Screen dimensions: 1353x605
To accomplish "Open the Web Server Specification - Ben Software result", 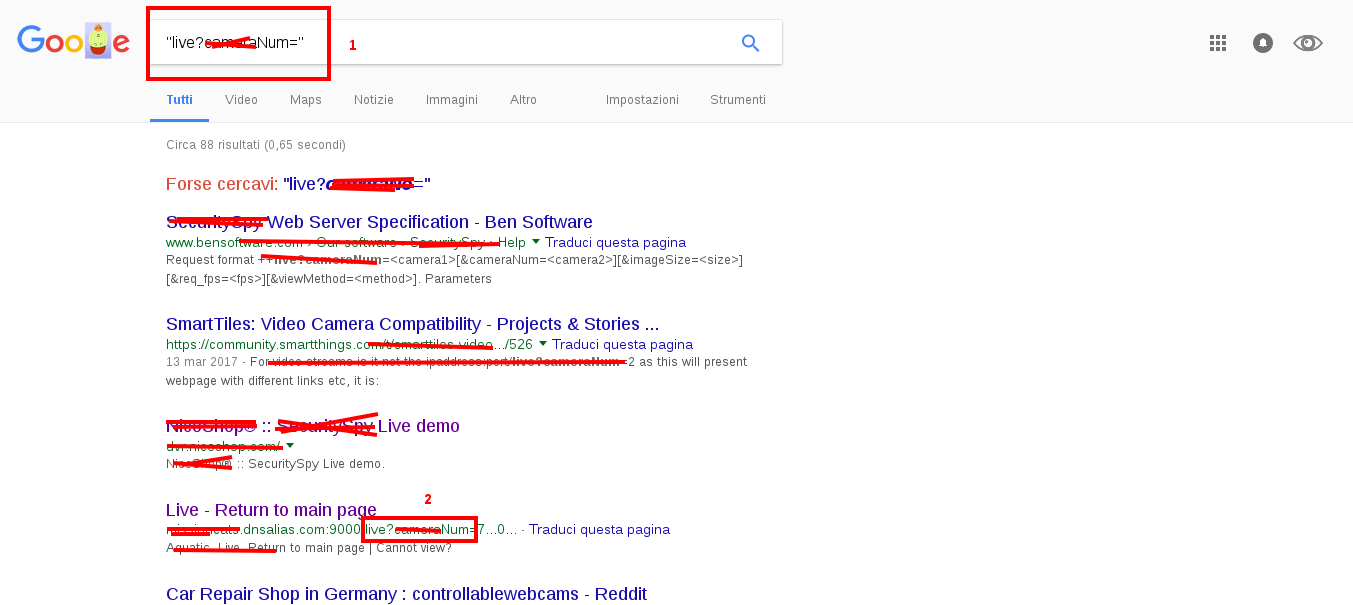I will pyautogui.click(x=379, y=222).
